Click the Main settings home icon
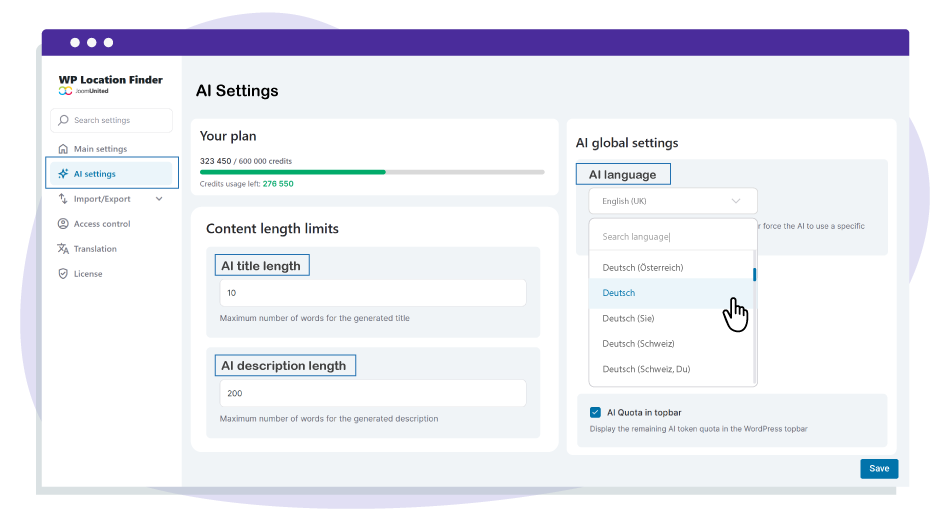This screenshot has width=950, height=521. 64,149
